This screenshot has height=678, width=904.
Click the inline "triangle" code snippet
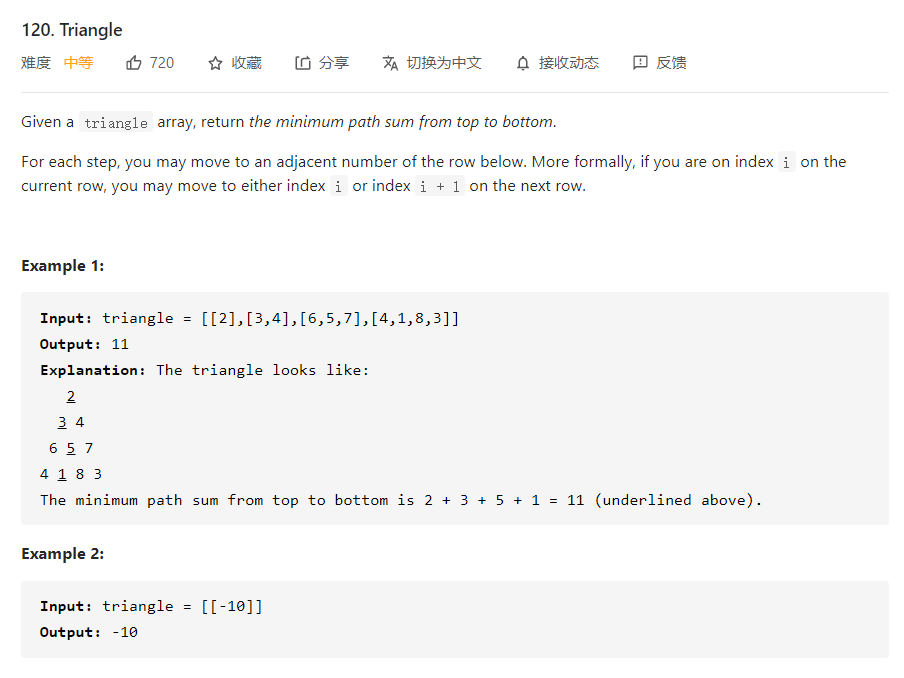tap(116, 123)
